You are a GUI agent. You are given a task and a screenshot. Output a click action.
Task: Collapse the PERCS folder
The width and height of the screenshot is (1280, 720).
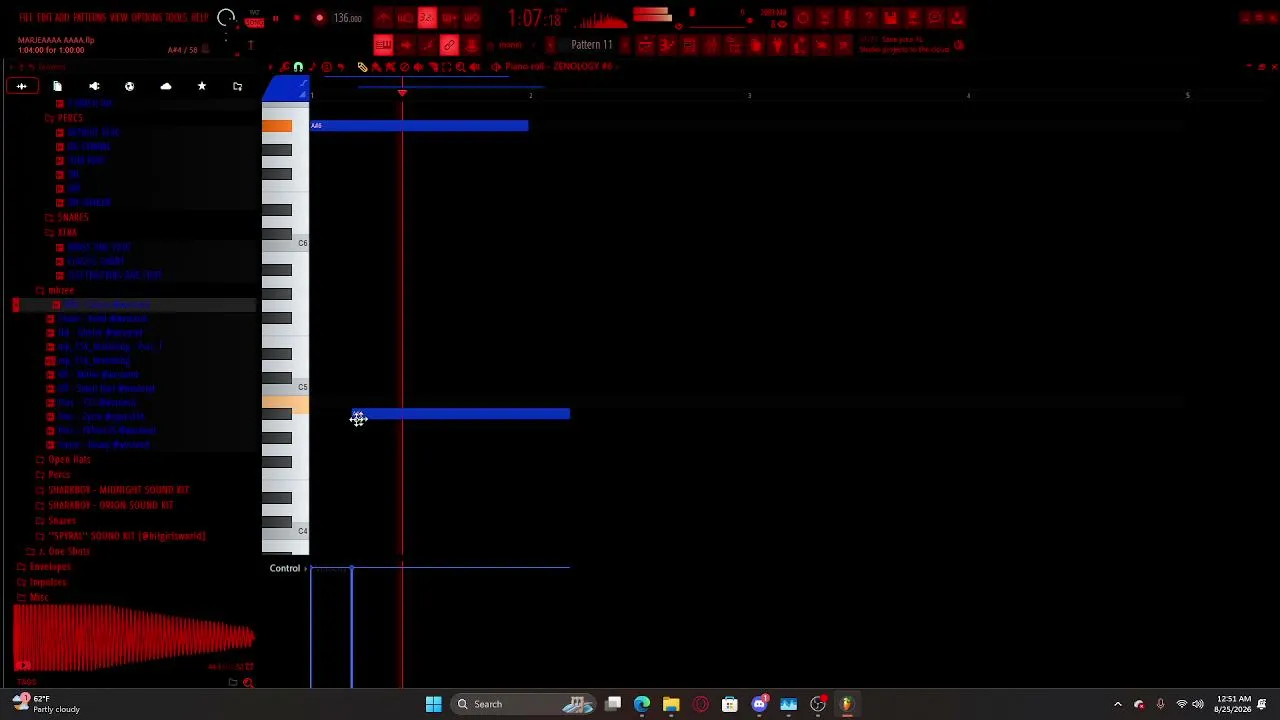coord(69,118)
